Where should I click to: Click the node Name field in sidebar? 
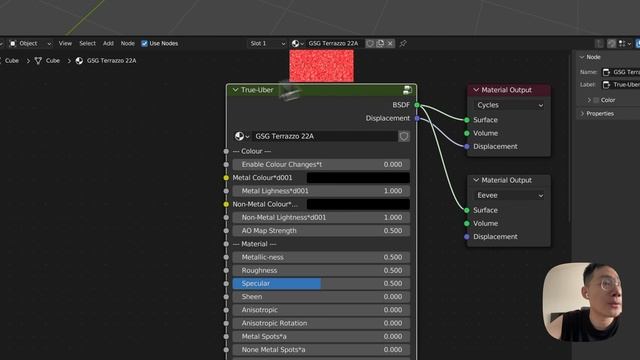point(621,72)
